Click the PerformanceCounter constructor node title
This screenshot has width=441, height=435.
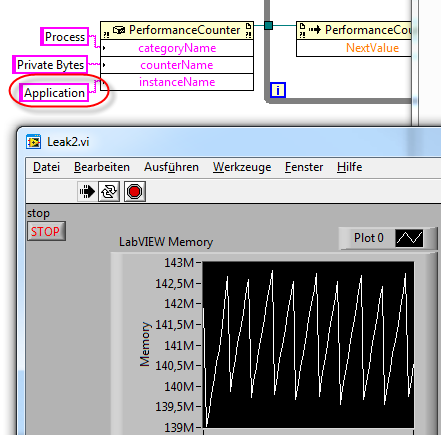click(x=184, y=30)
